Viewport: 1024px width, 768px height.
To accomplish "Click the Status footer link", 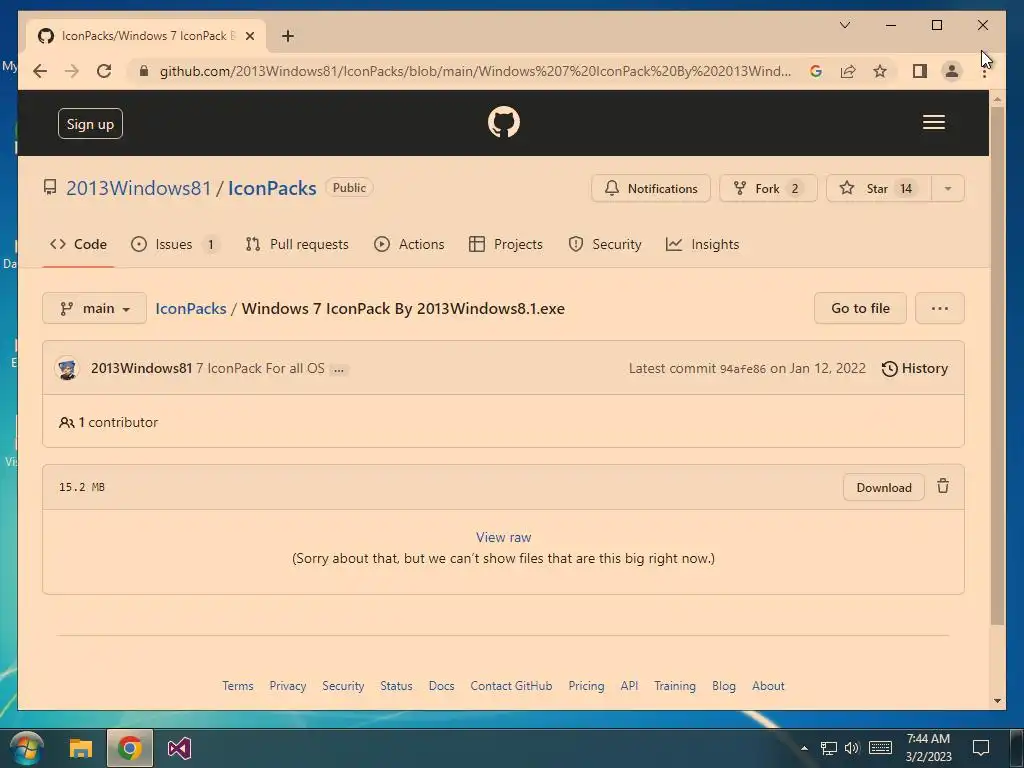I will (x=396, y=686).
